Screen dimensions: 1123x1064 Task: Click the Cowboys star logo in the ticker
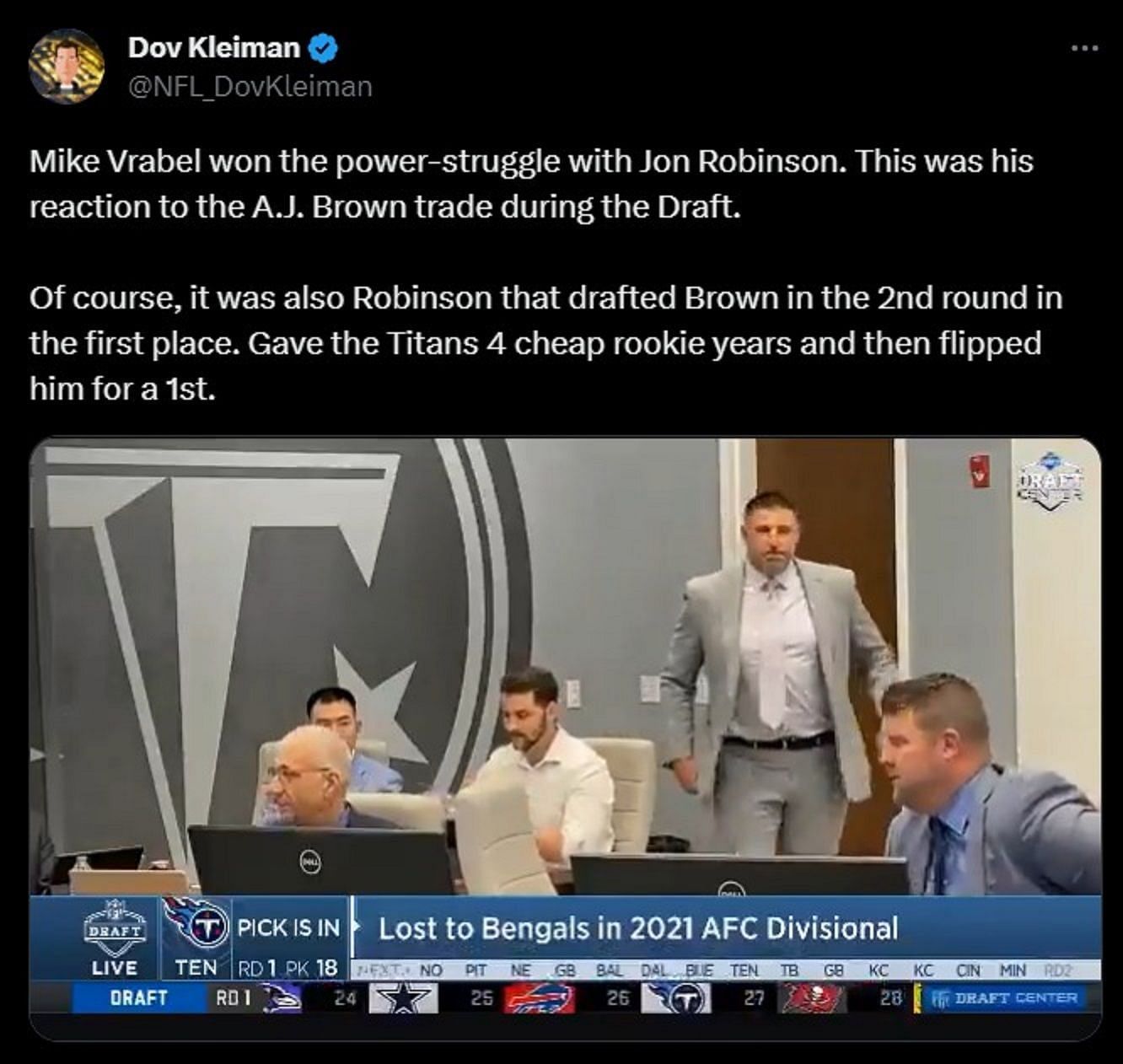tap(404, 998)
